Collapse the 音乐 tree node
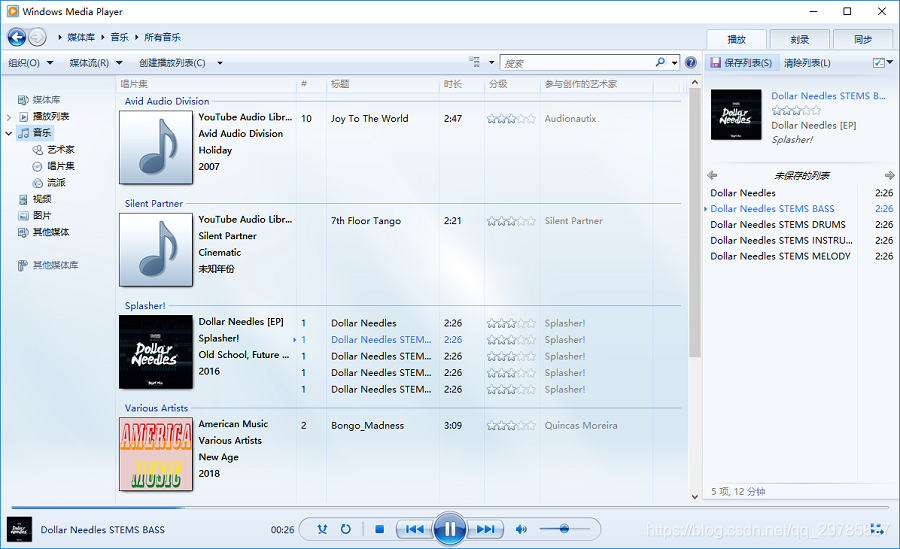This screenshot has height=549, width=900. click(9, 133)
